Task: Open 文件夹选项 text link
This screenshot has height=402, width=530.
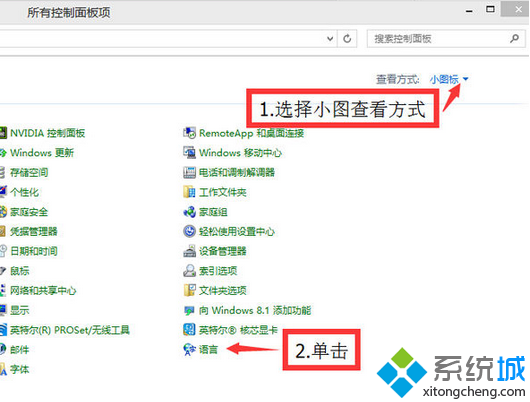Action: 223,290
